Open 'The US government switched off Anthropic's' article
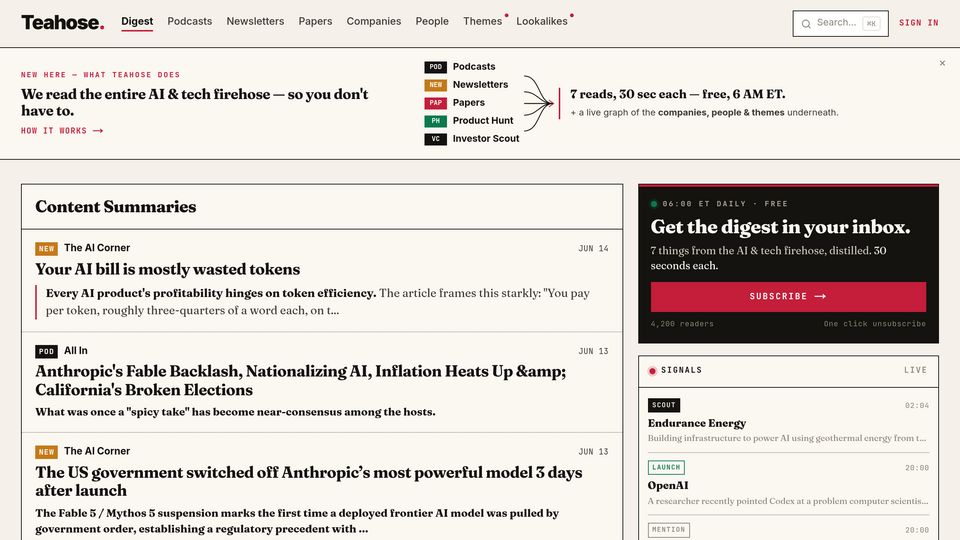This screenshot has height=540, width=960. (309, 481)
